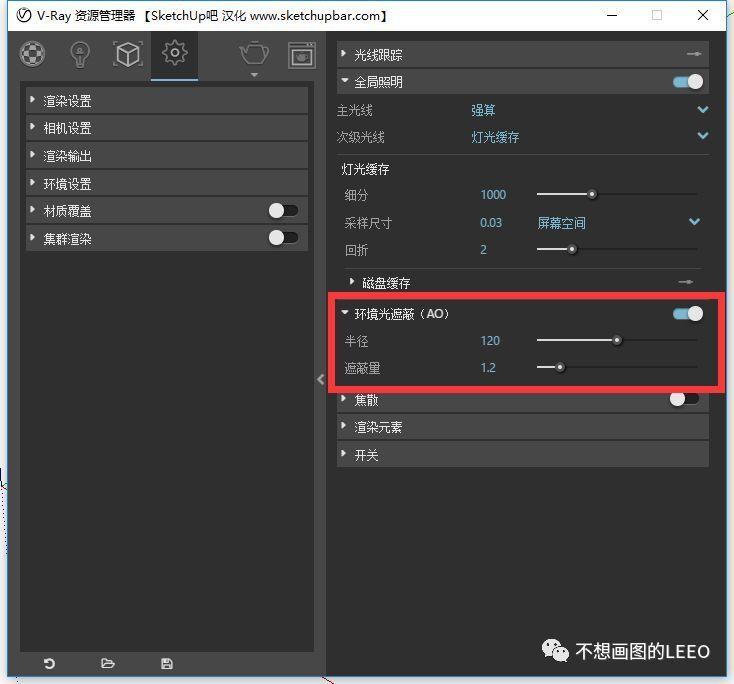Screen dimensions: 734x684
Task: Click the 回折 slider handle
Action: coord(572,249)
